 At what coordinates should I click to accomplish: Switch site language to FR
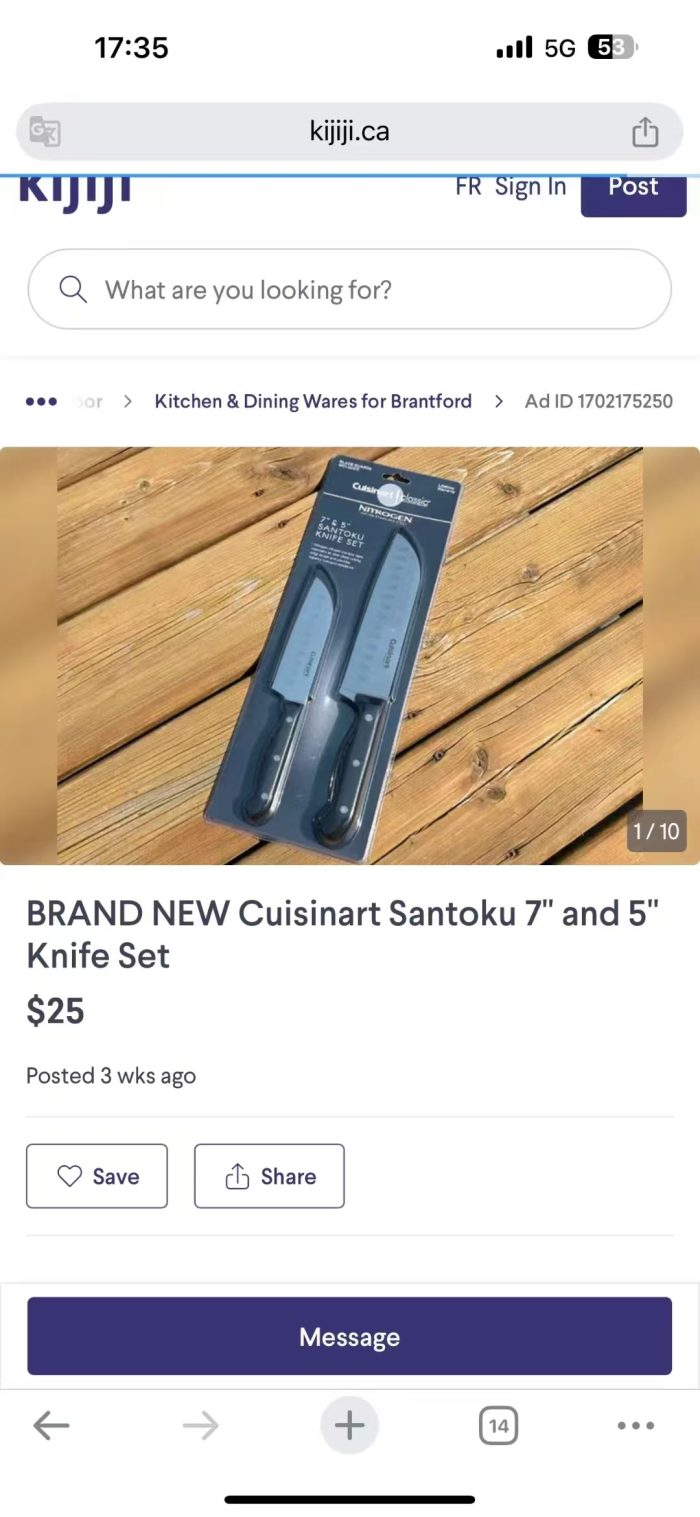[468, 187]
